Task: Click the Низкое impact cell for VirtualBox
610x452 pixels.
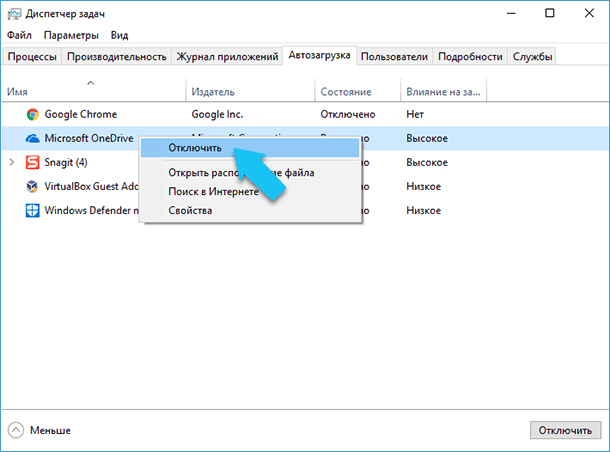Action: click(x=424, y=187)
